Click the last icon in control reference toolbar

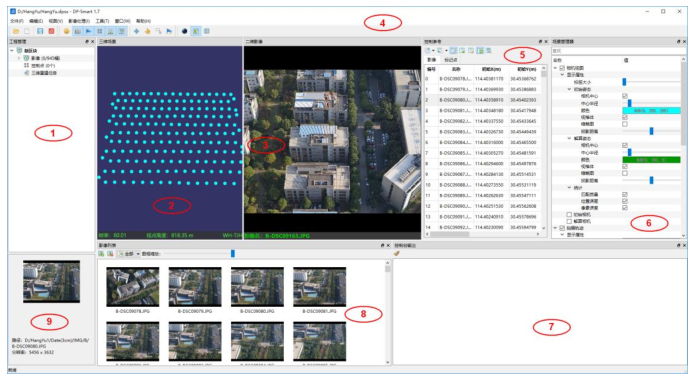click(489, 51)
